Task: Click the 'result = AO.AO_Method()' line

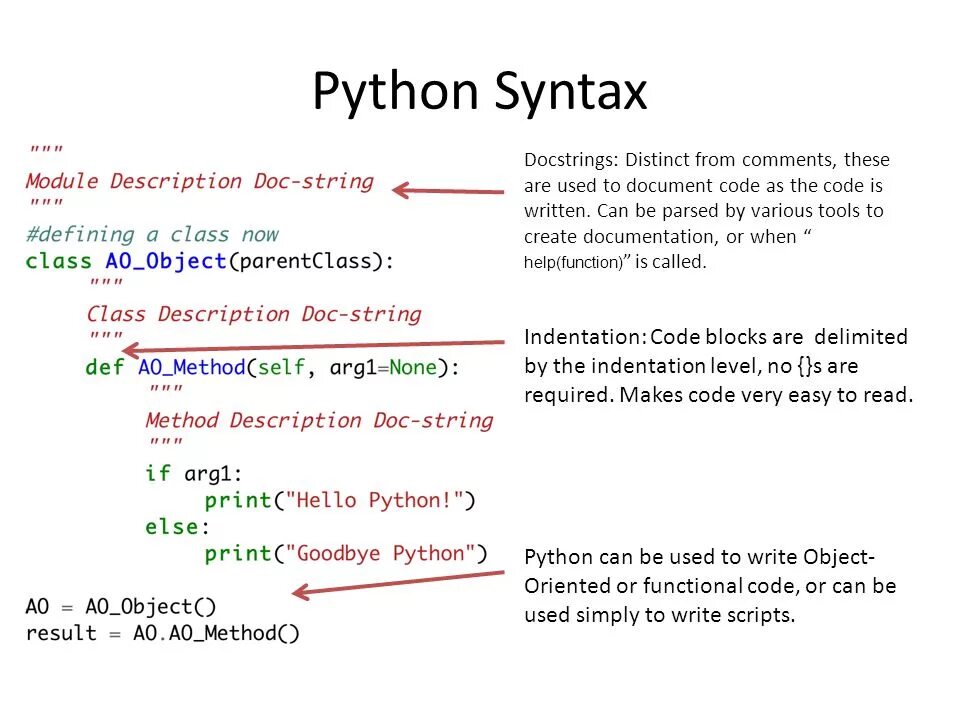Action: tap(162, 633)
